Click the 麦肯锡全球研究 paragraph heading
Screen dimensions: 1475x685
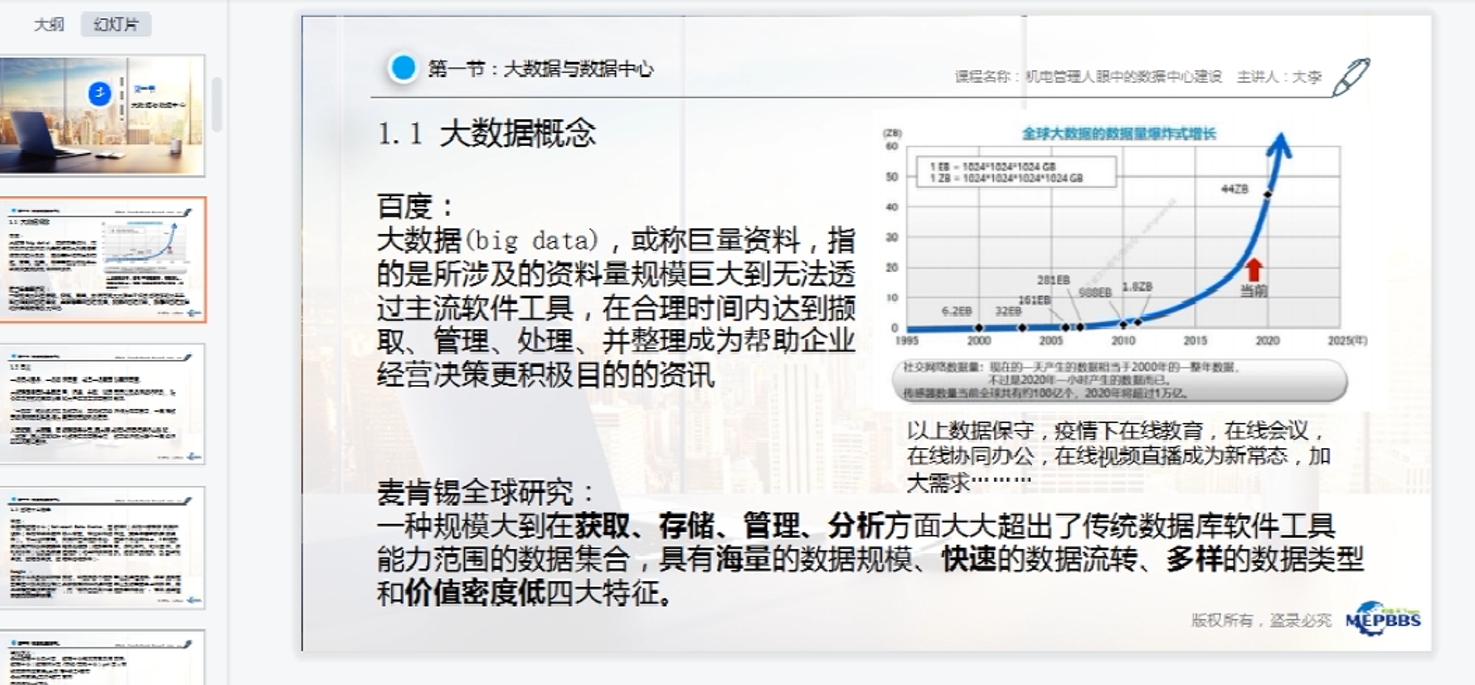pyautogui.click(x=486, y=492)
